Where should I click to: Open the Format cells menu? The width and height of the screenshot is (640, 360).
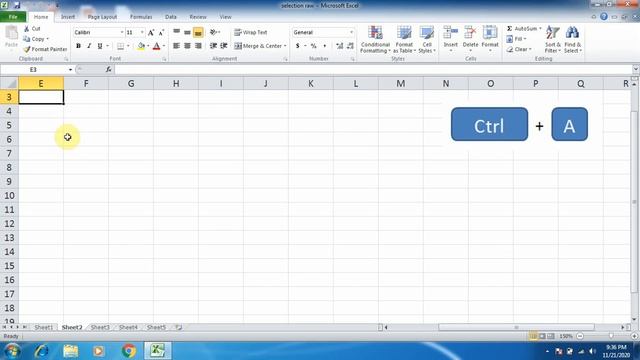[x=490, y=39]
